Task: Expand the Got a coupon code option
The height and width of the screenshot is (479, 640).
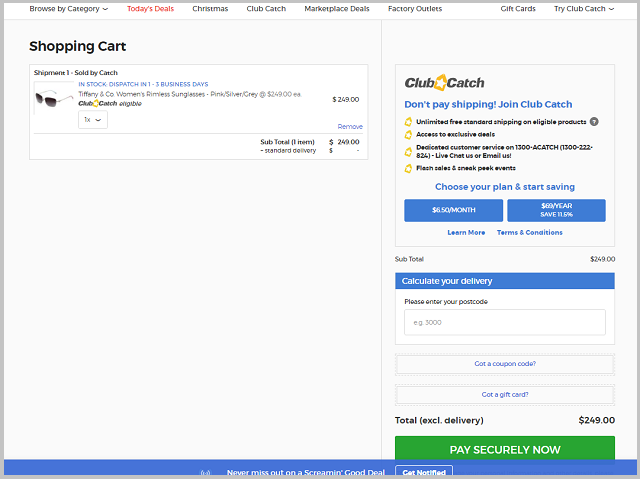Action: click(505, 364)
